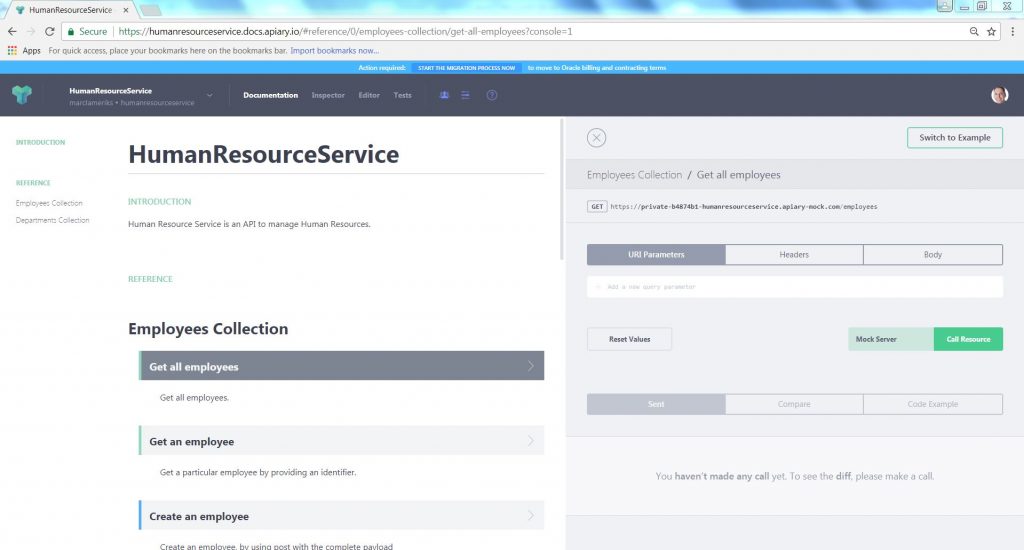Click the add new query parameter field
Screen dimensions: 1024x550
click(x=794, y=287)
